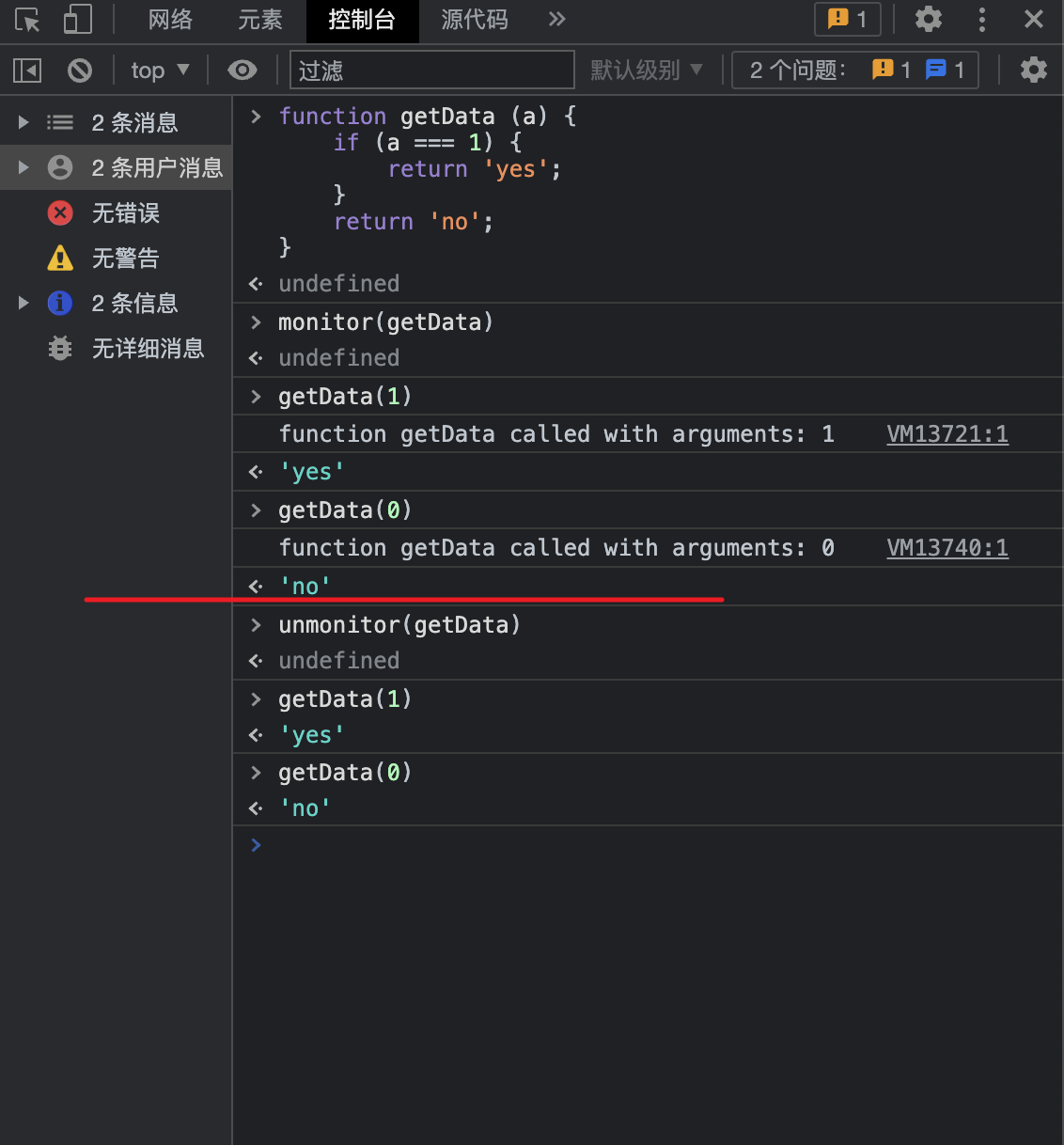The image size is (1064, 1145).
Task: Open the 网络 tab
Action: (x=170, y=20)
